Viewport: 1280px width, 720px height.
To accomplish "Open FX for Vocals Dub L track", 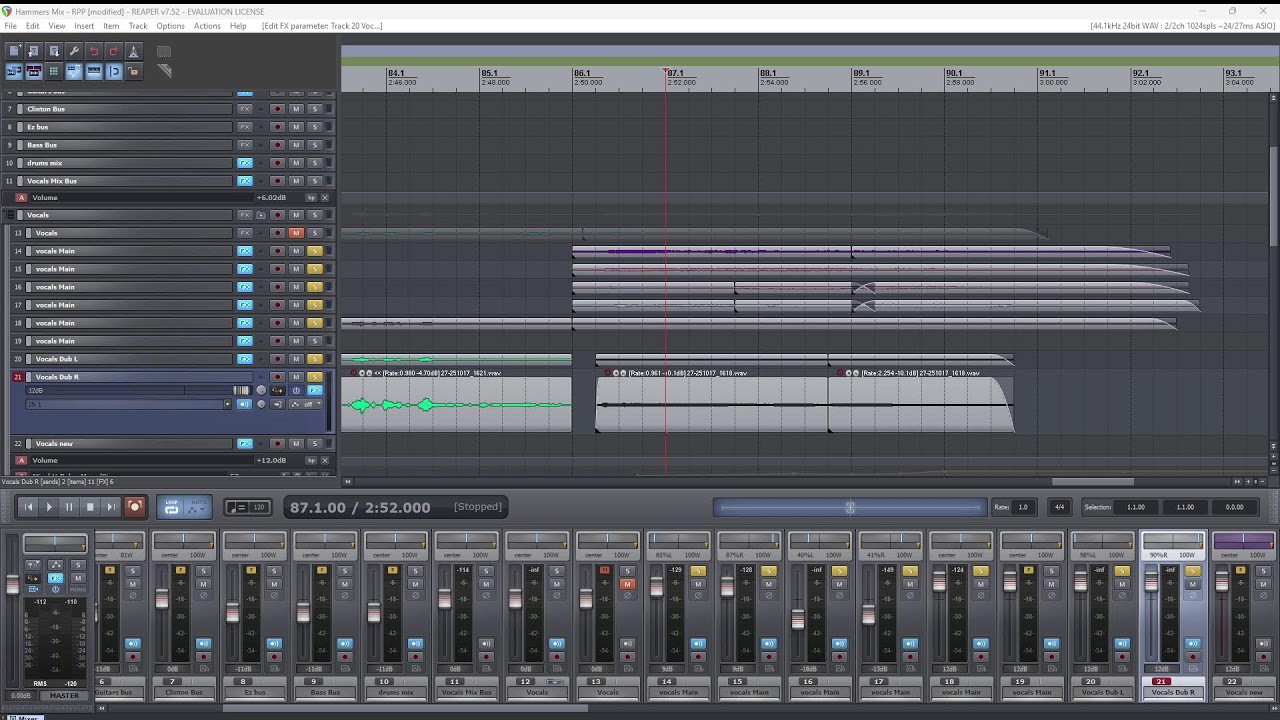I will pyautogui.click(x=244, y=359).
